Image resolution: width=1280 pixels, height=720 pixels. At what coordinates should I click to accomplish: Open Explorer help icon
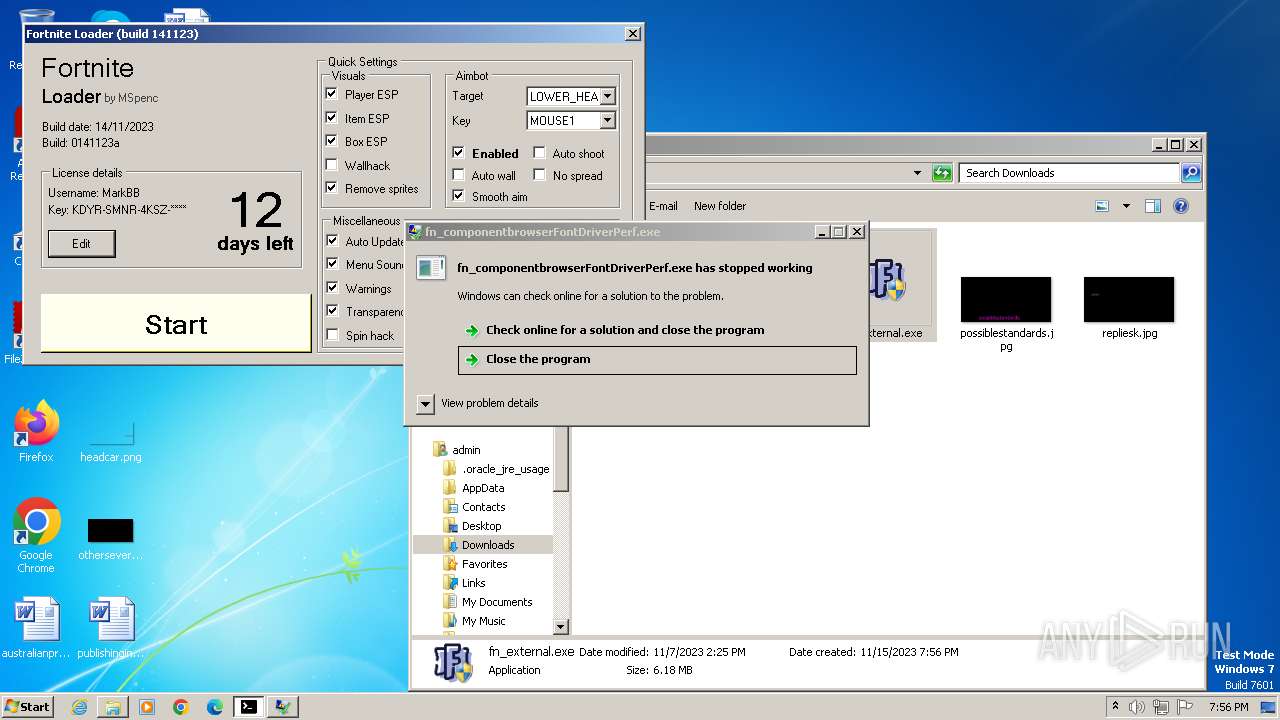tap(1180, 206)
